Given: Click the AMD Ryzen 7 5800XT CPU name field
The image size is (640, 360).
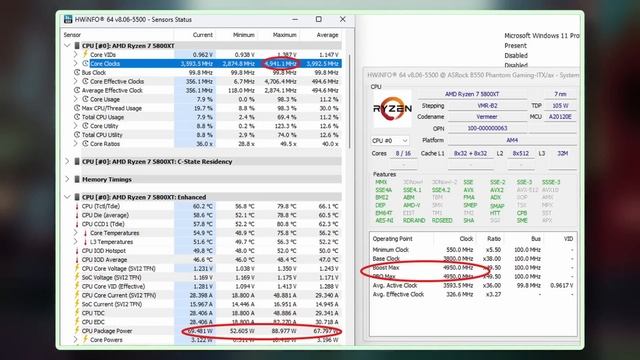Looking at the screenshot, I should click(472, 94).
